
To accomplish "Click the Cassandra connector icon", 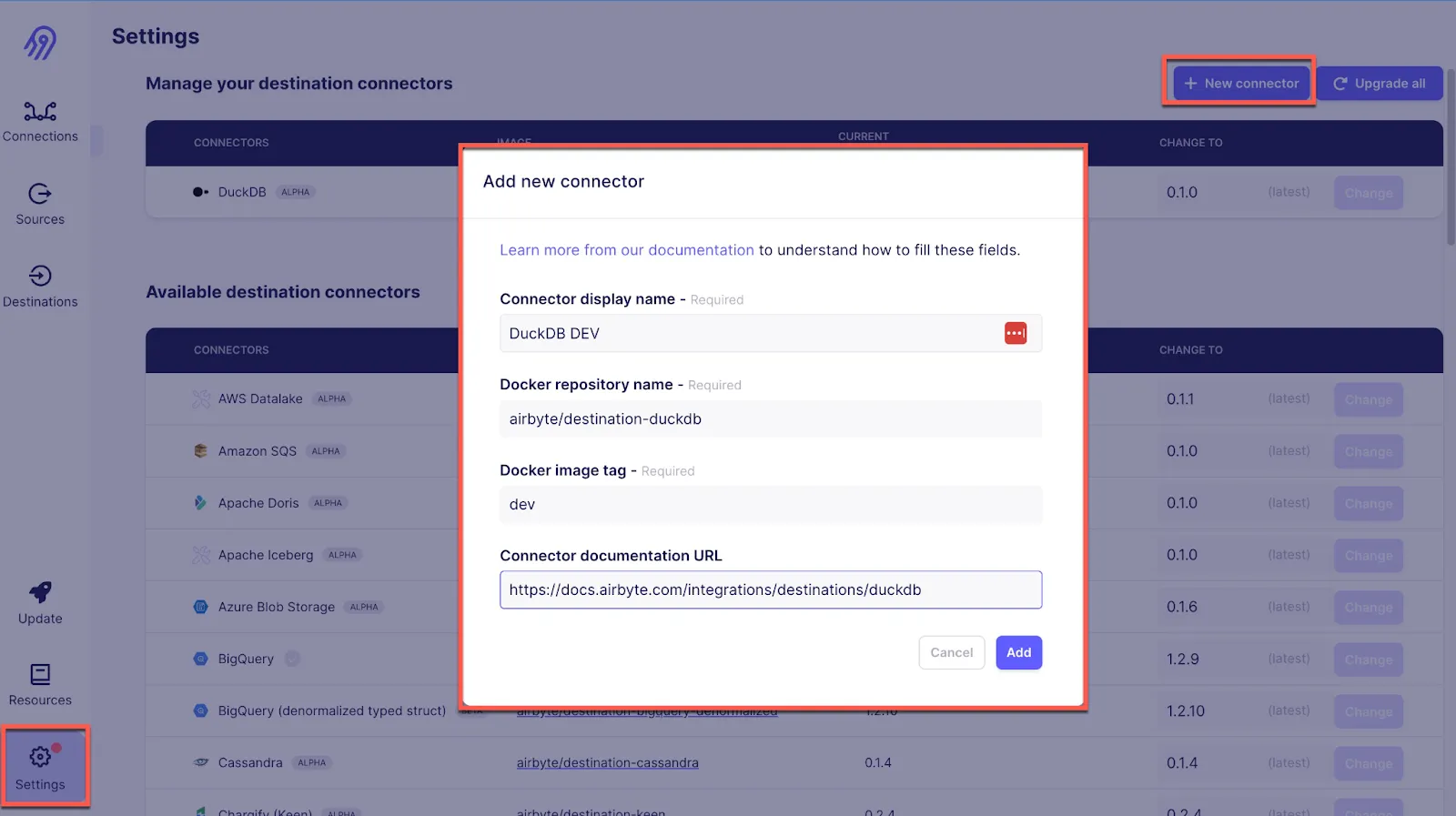I will click(201, 762).
